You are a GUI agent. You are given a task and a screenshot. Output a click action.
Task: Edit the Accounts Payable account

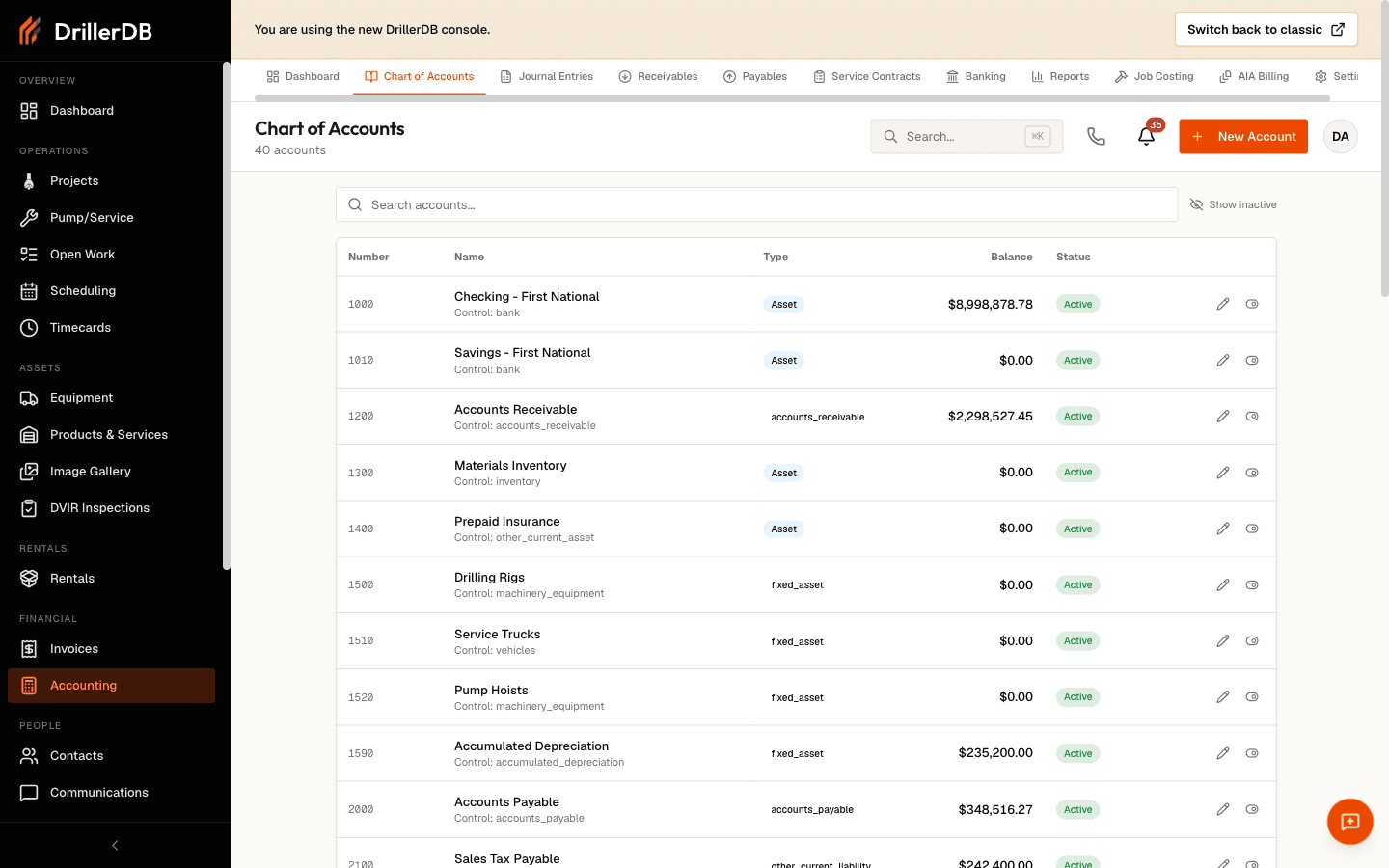[1223, 809]
